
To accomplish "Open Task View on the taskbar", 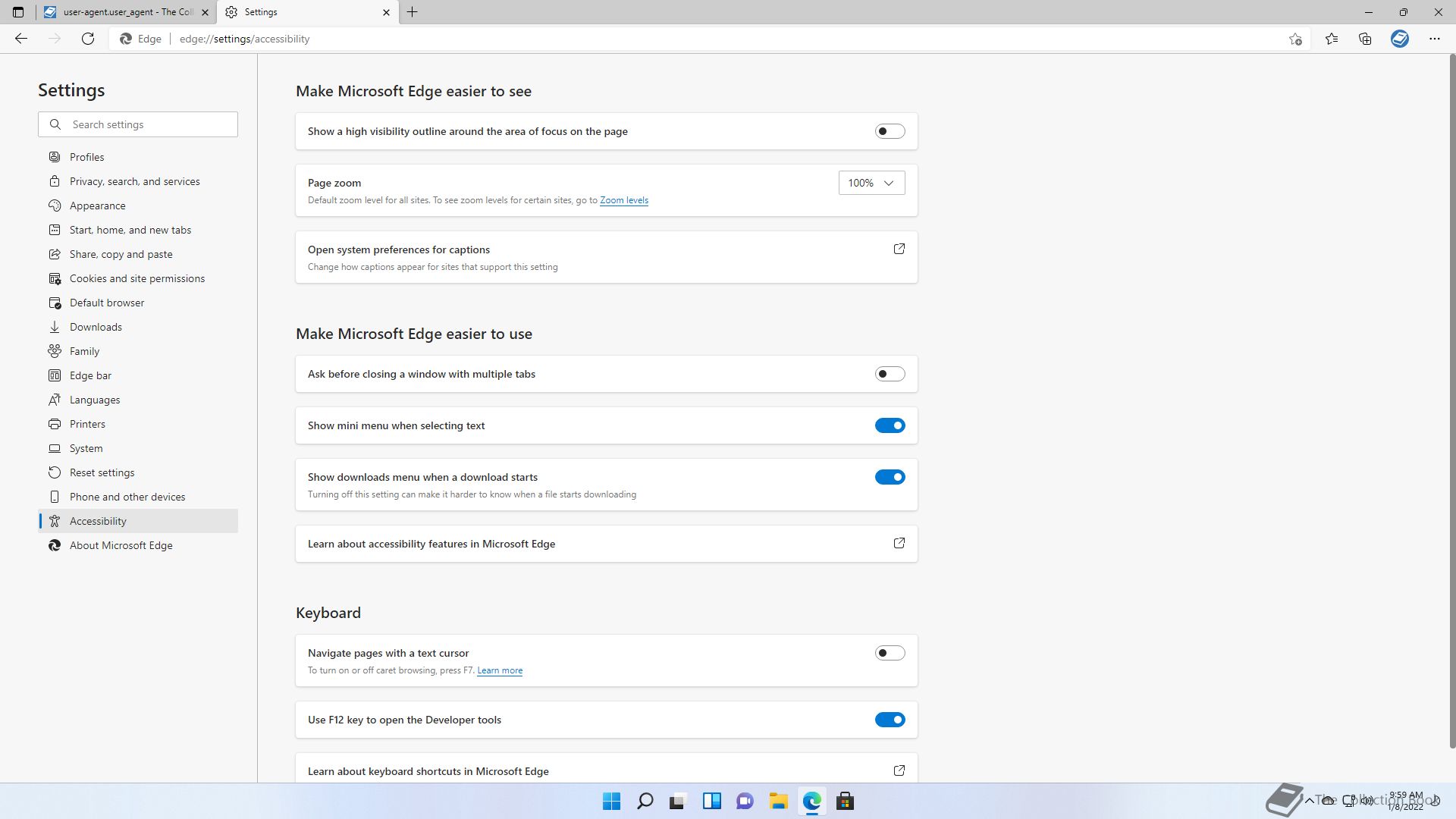I will (x=678, y=801).
